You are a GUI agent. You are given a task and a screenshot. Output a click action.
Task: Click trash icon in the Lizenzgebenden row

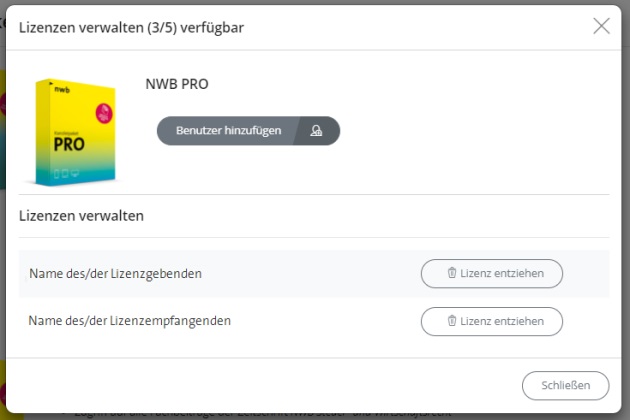click(x=452, y=273)
